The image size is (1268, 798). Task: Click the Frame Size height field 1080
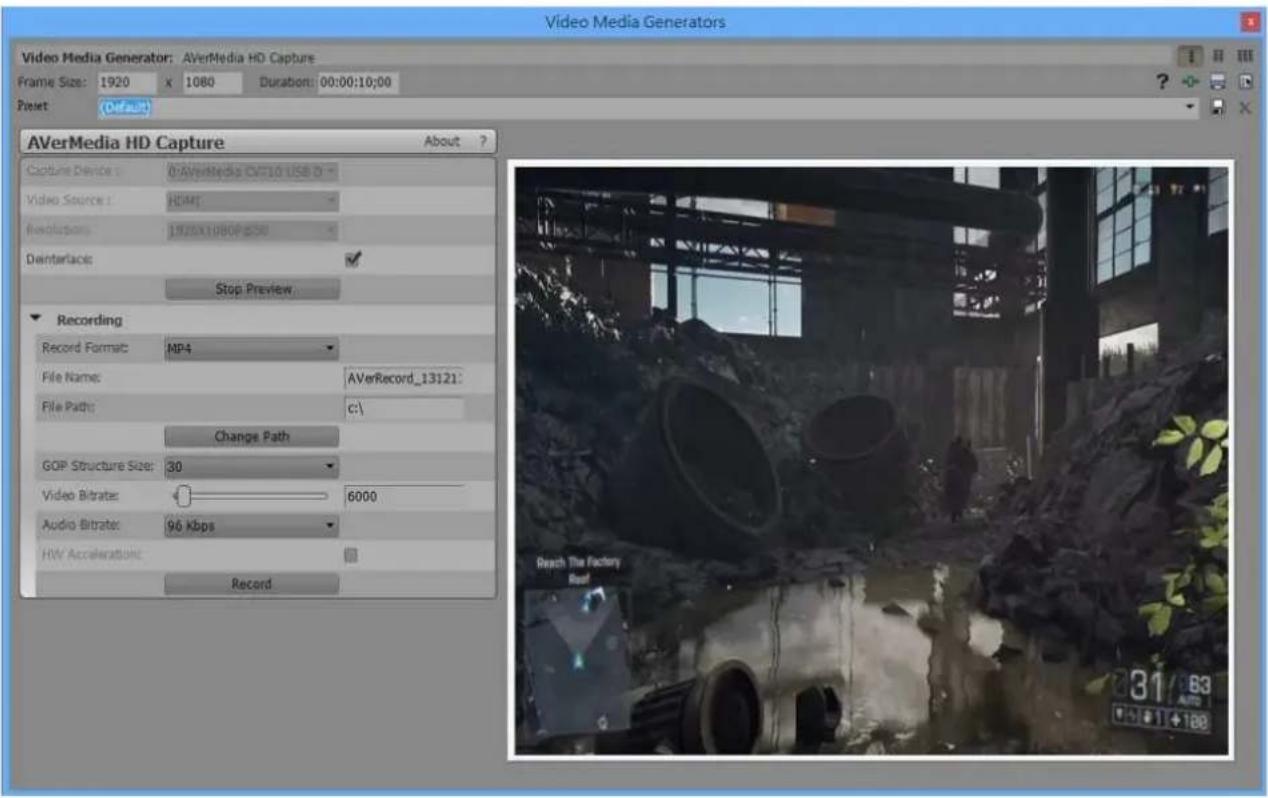(211, 83)
